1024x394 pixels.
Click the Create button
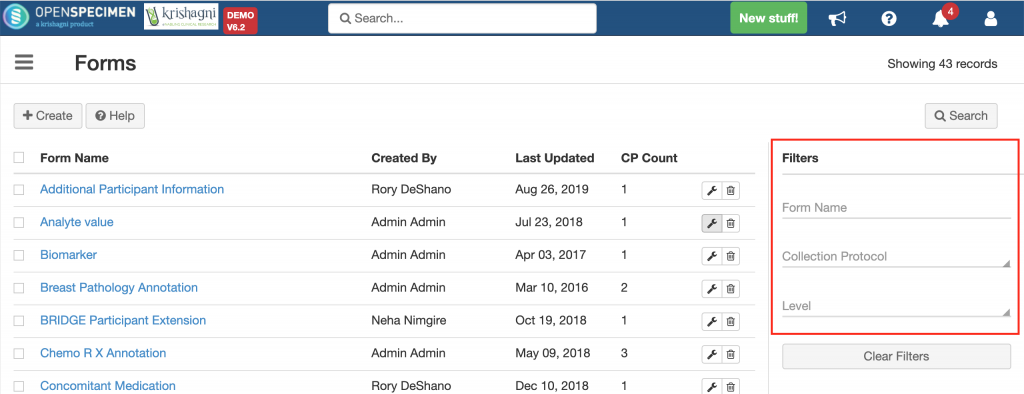[x=48, y=116]
